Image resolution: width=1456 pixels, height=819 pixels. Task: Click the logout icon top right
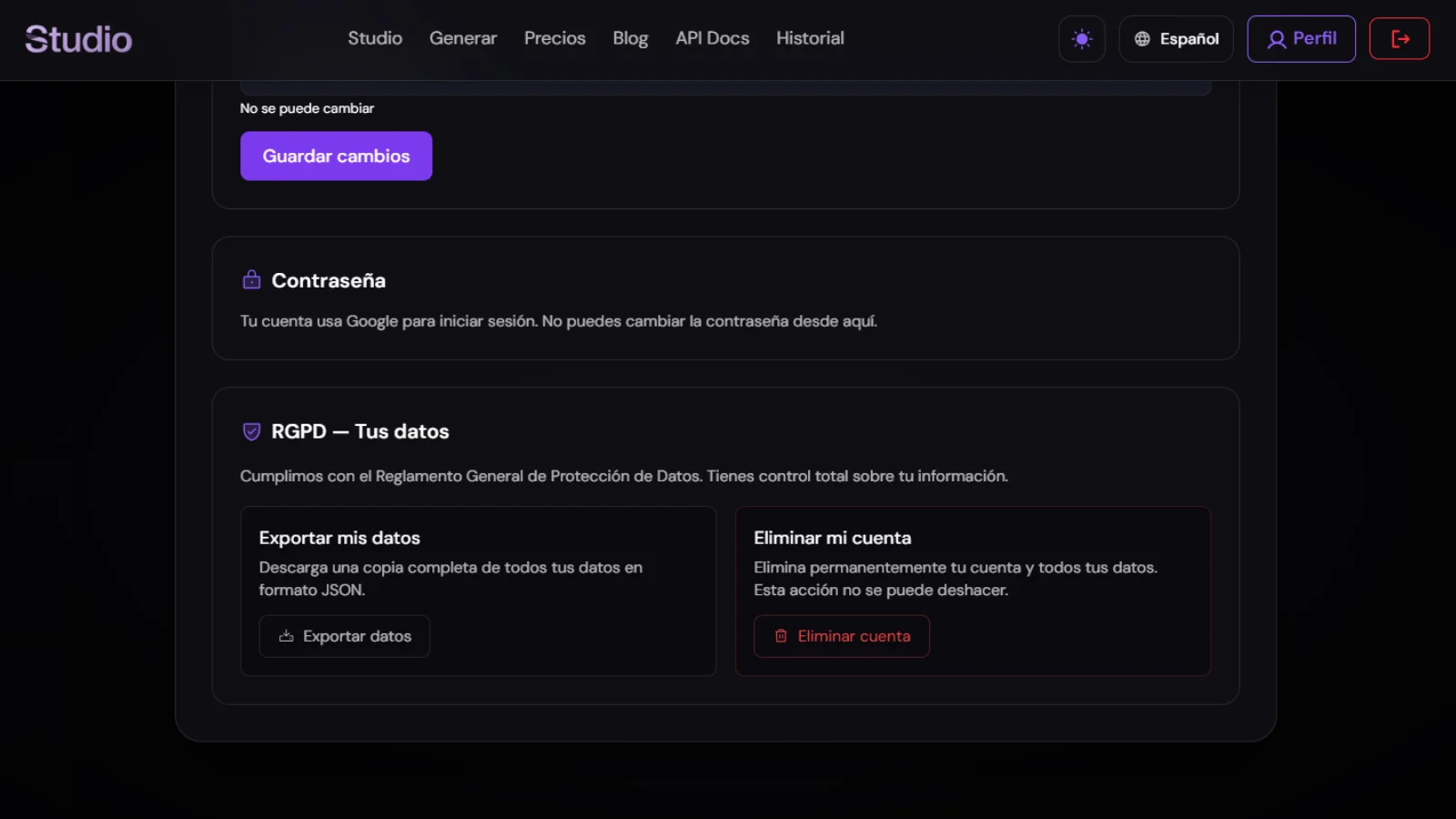click(x=1399, y=38)
